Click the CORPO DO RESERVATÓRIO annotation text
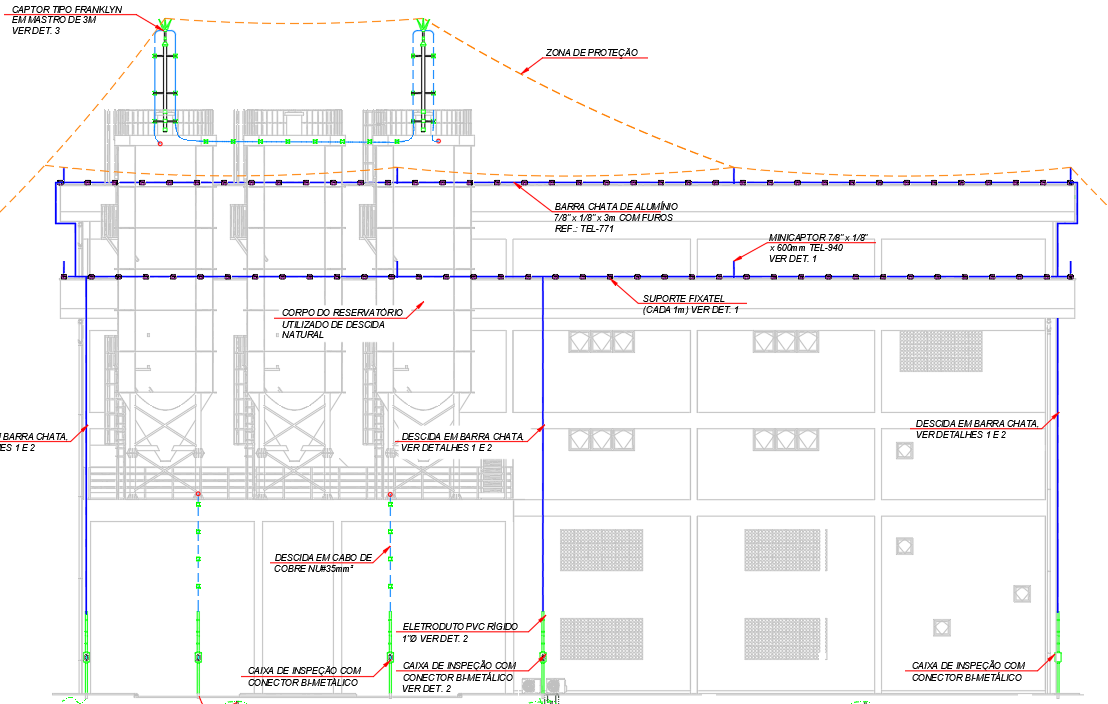The height and width of the screenshot is (704, 1108). pyautogui.click(x=342, y=323)
